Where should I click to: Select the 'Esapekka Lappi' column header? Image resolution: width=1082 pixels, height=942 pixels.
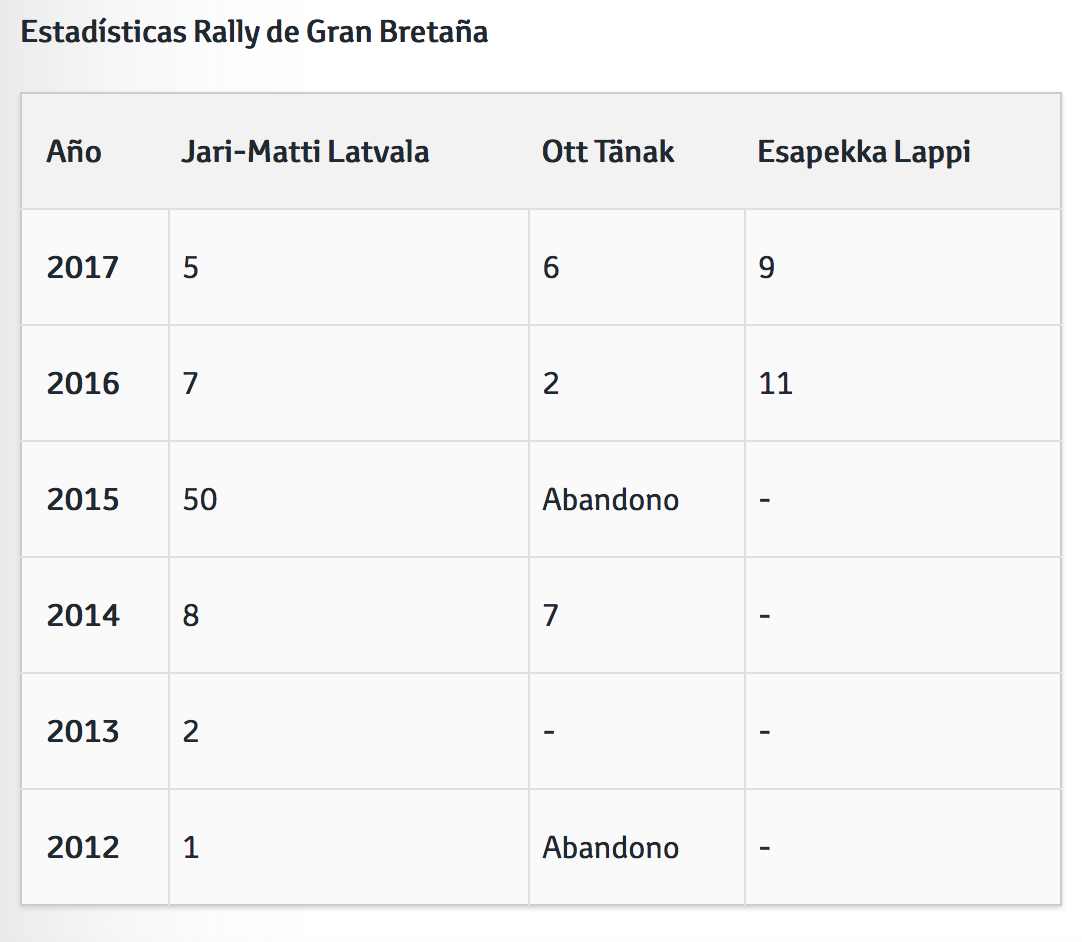pyautogui.click(x=864, y=152)
